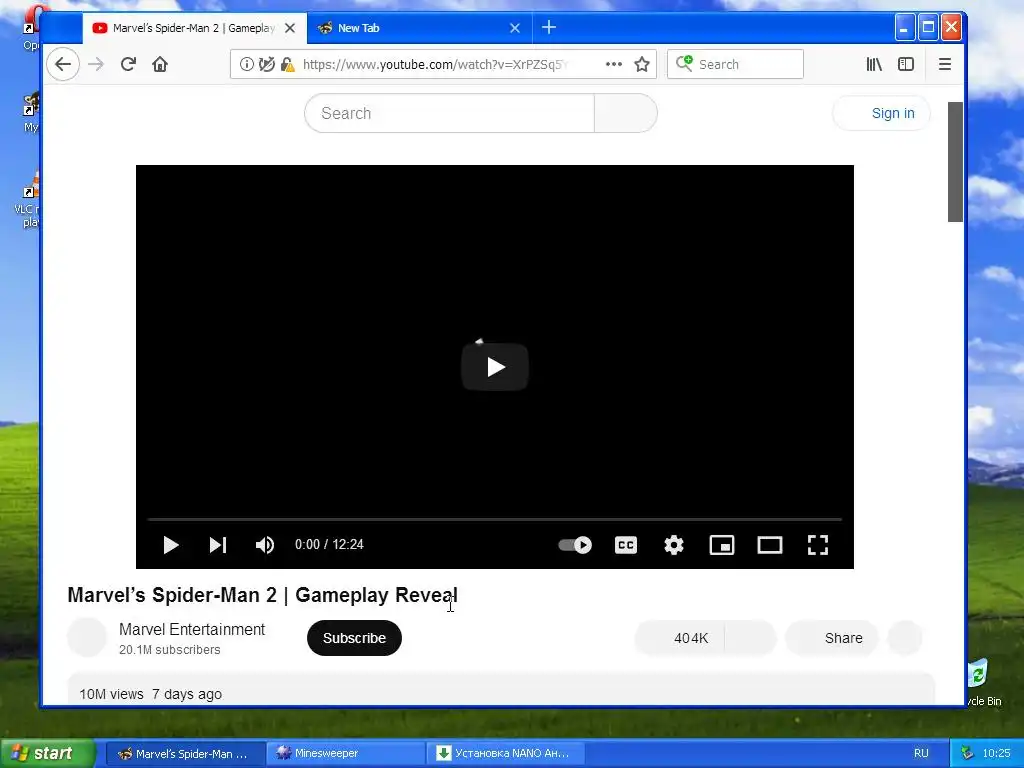Screen dimensions: 1024x768
Task: Switch to the New Tab tab
Action: coord(419,28)
